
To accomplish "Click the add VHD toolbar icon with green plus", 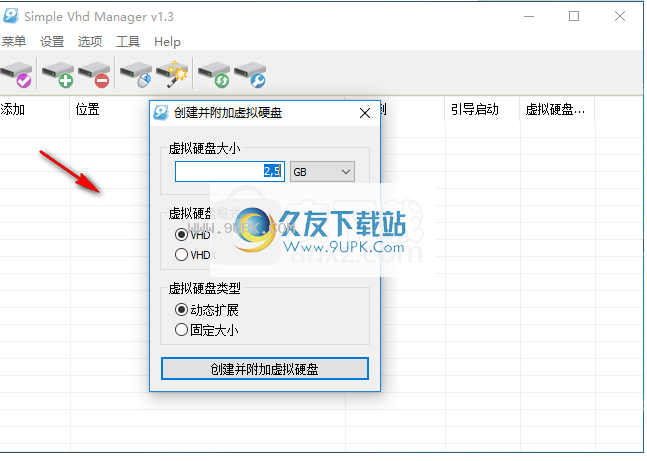I will (58, 74).
